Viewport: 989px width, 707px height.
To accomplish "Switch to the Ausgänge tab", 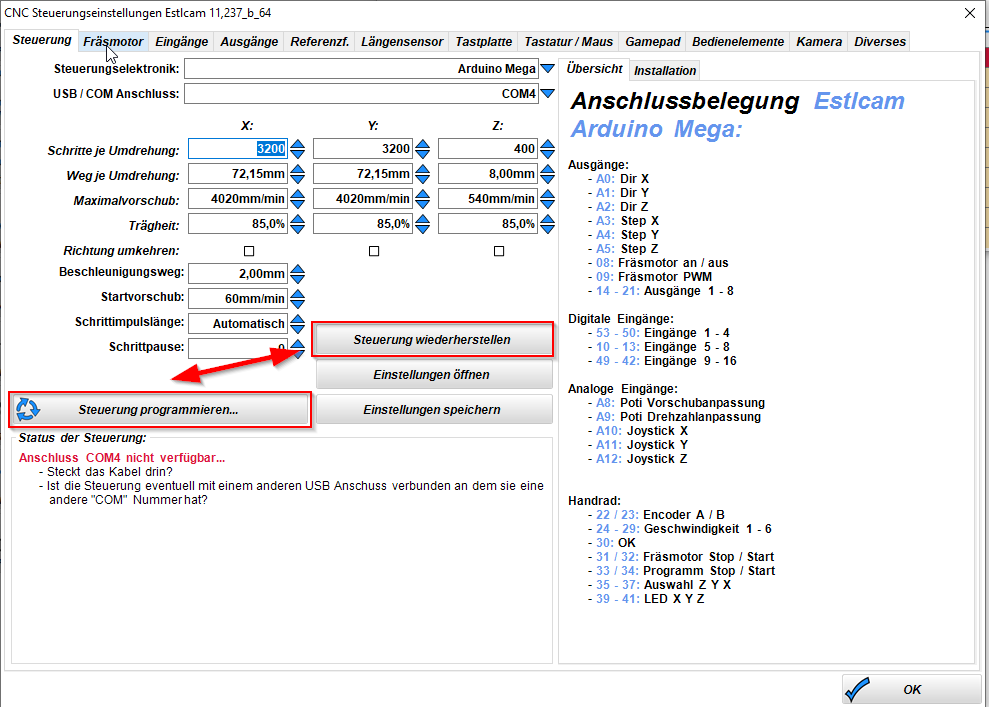I will (249, 42).
